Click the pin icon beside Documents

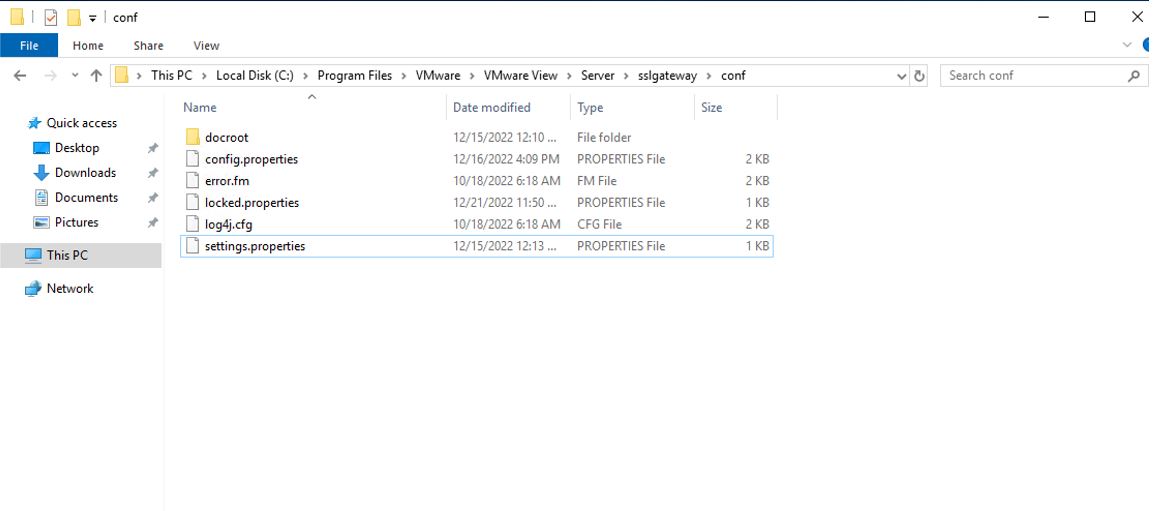[152, 197]
